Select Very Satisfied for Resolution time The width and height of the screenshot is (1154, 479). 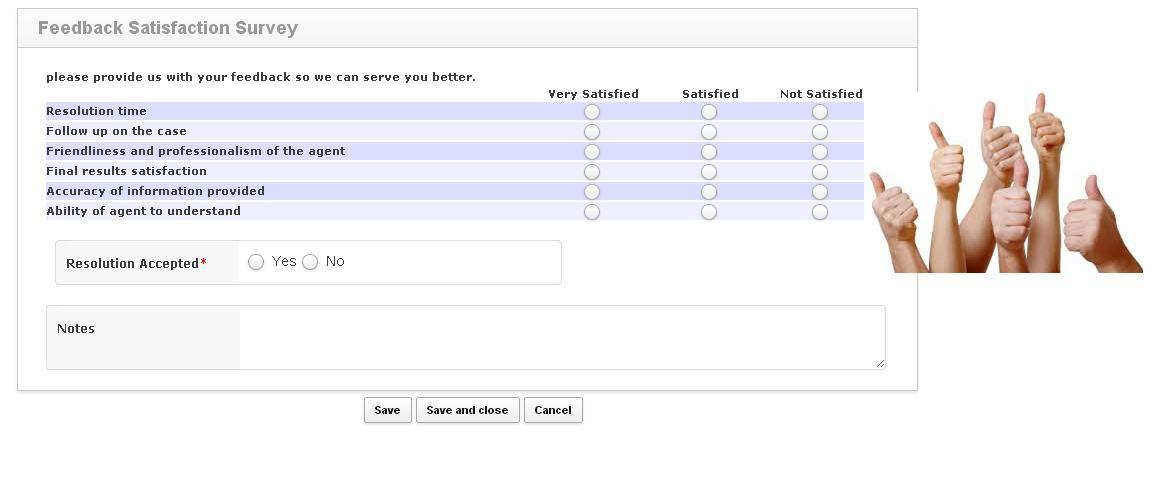click(x=592, y=112)
